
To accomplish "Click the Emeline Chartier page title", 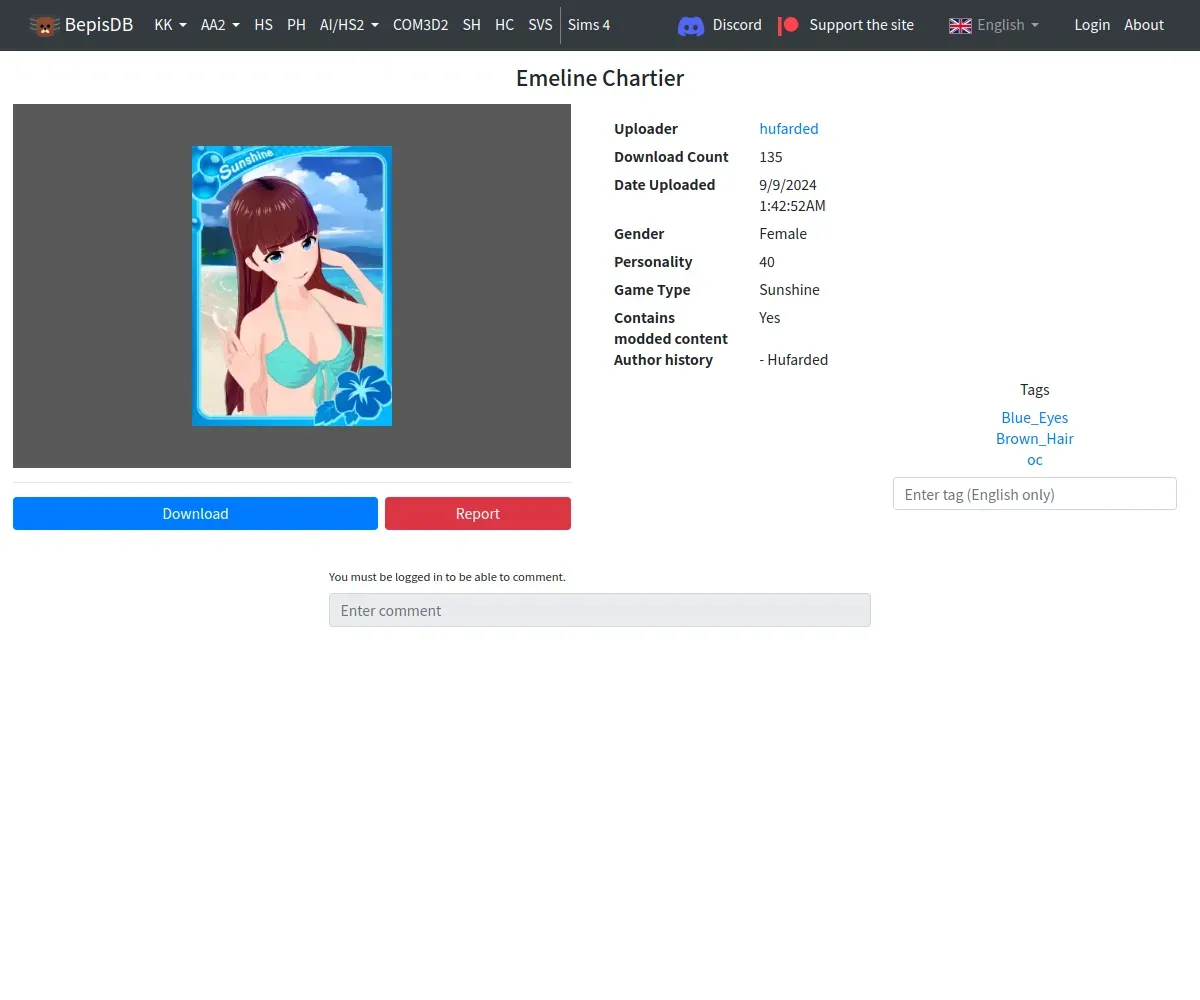I will (600, 79).
